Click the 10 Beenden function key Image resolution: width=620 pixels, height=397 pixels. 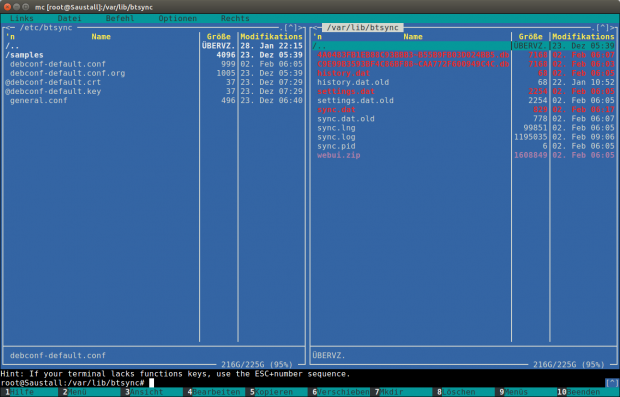[x=589, y=392]
